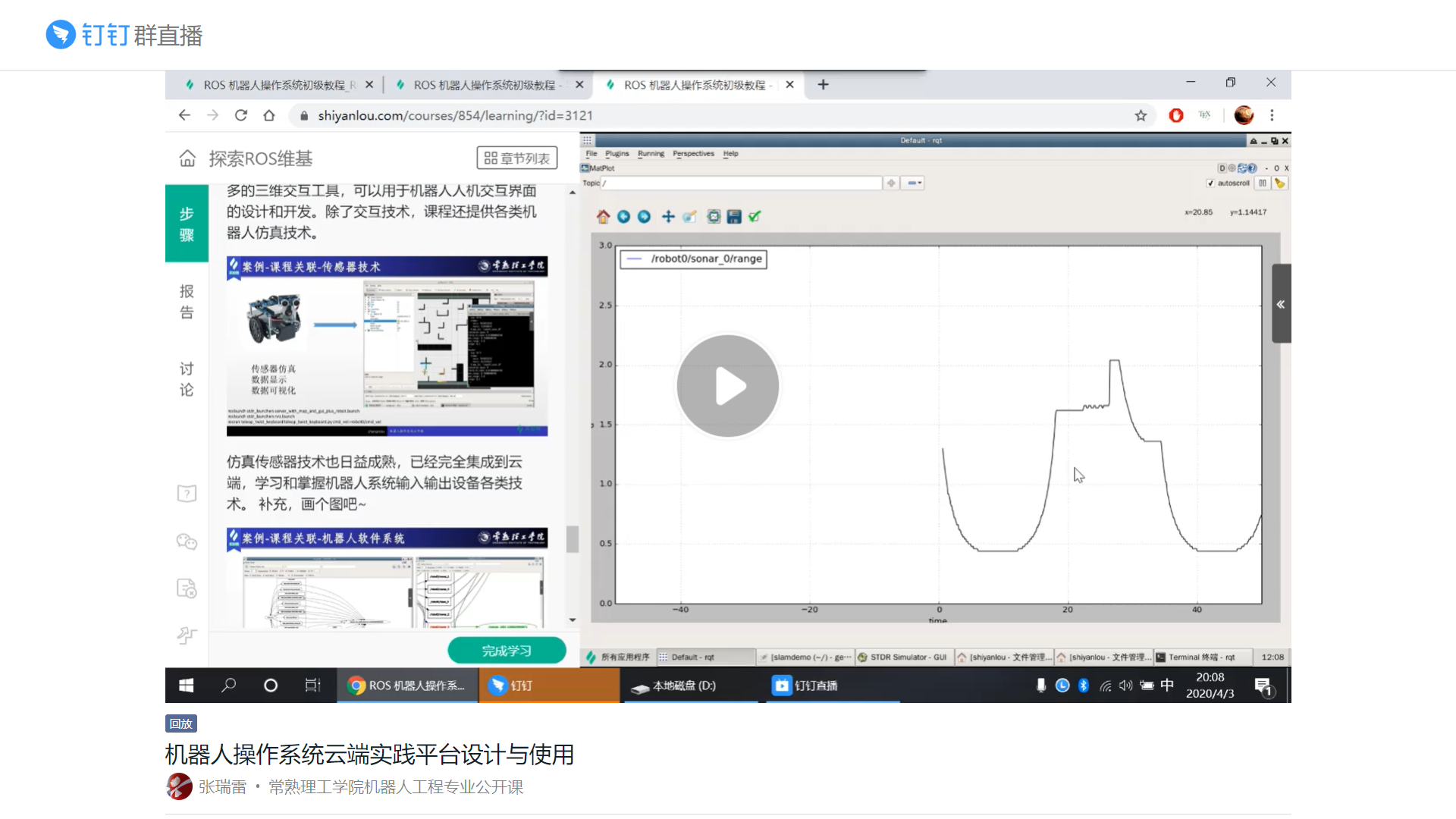Open 钉钉 from the Windows taskbar
This screenshot has height=819, width=1456.
[x=548, y=686]
